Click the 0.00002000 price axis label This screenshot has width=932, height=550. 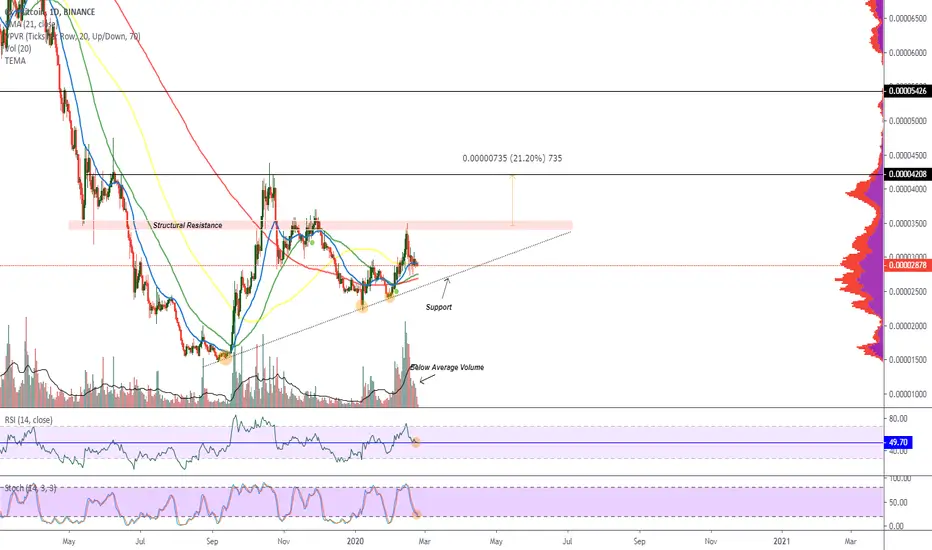[908, 326]
